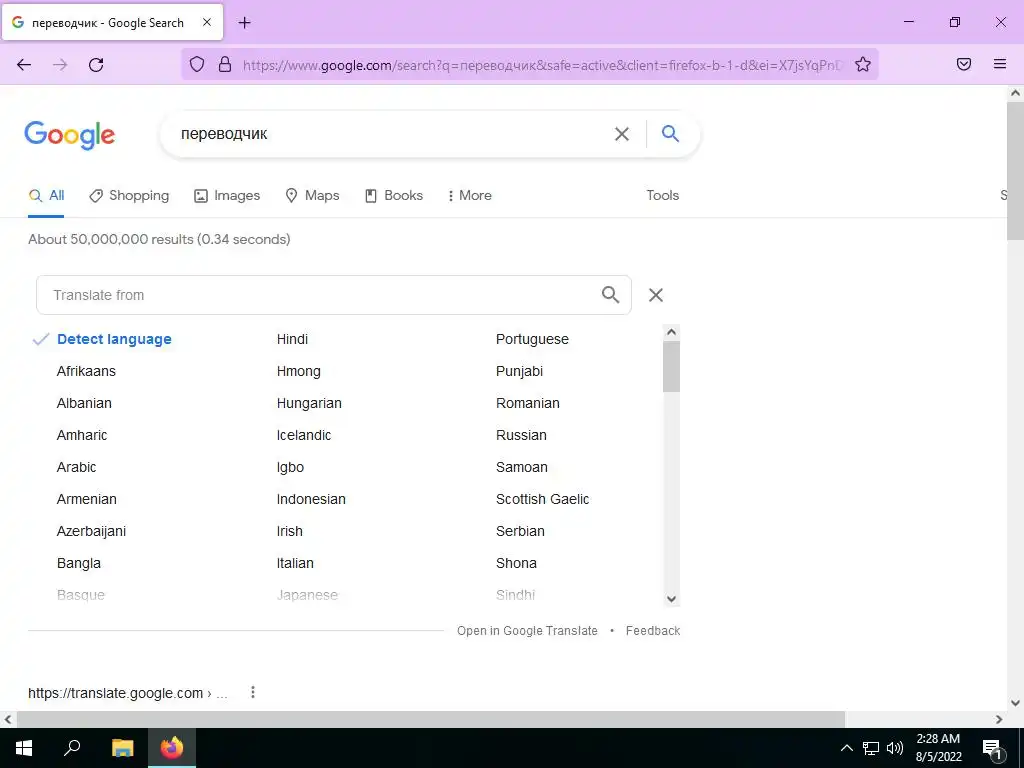Expand the More search options
1024x768 pixels.
[x=470, y=195]
